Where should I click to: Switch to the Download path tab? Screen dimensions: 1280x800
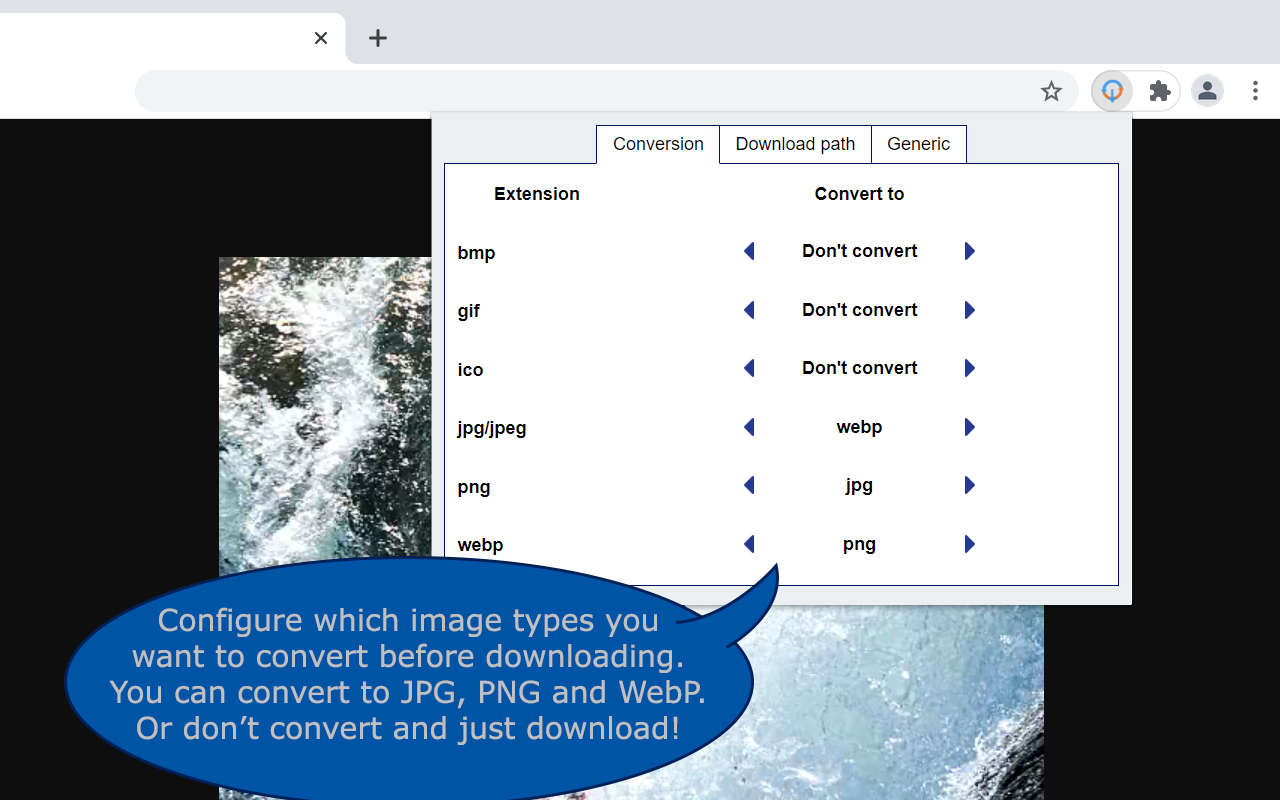794,144
